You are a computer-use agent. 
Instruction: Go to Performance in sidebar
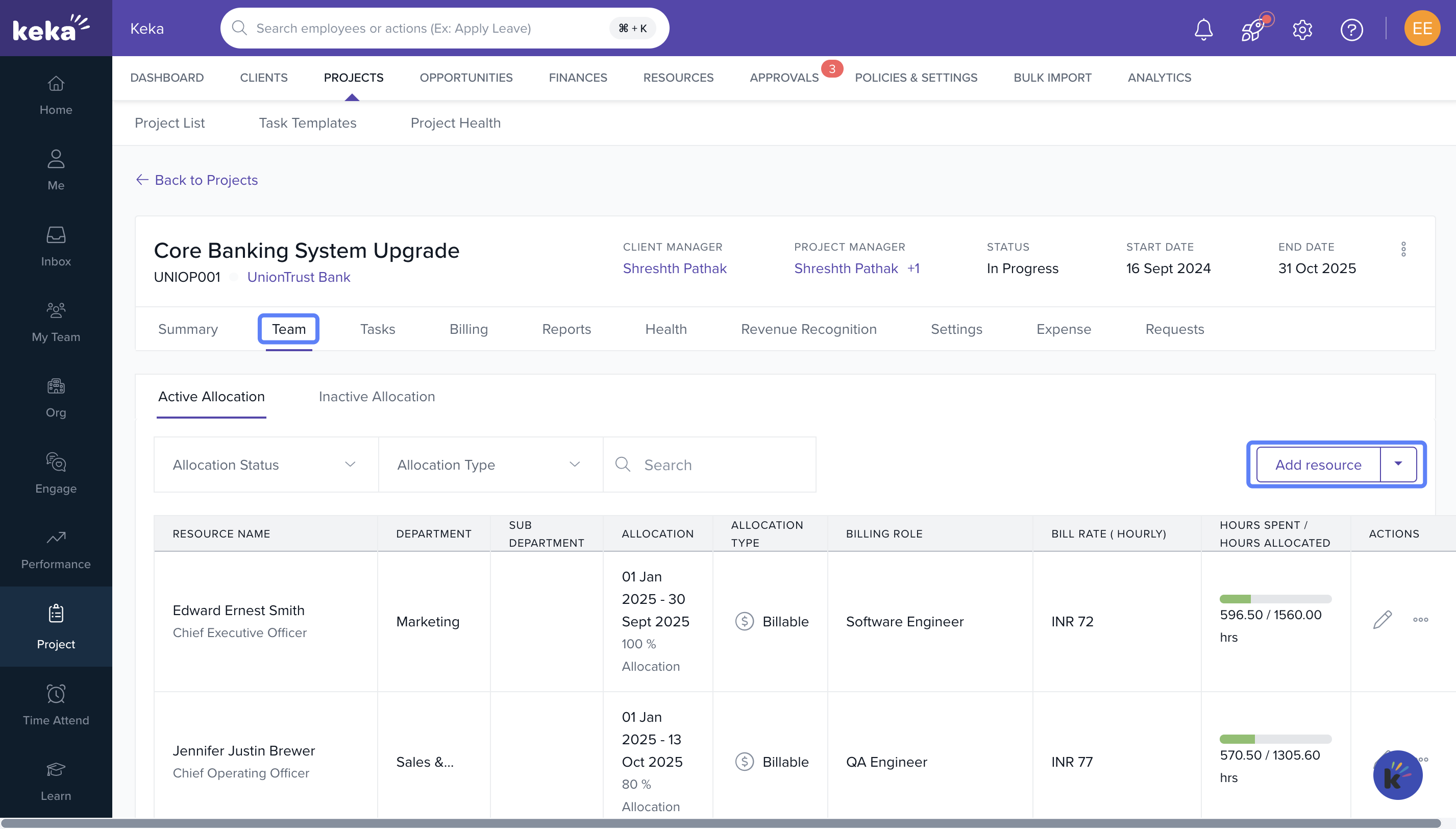[x=56, y=549]
